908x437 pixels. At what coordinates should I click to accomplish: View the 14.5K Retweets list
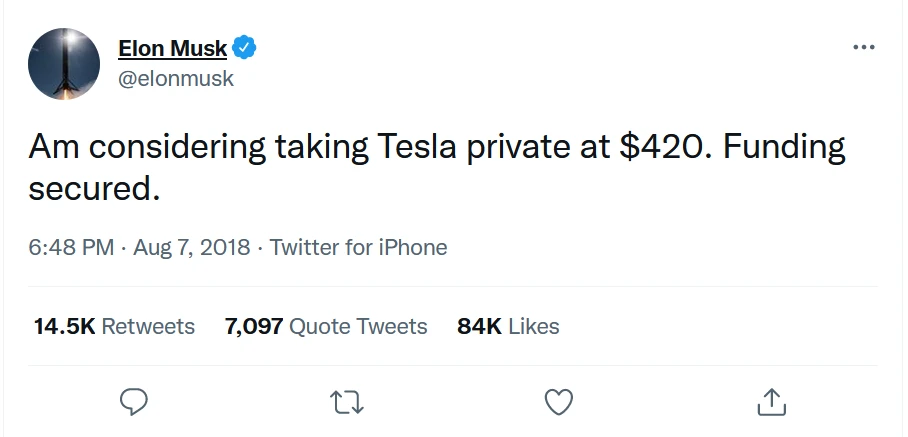pyautogui.click(x=114, y=326)
